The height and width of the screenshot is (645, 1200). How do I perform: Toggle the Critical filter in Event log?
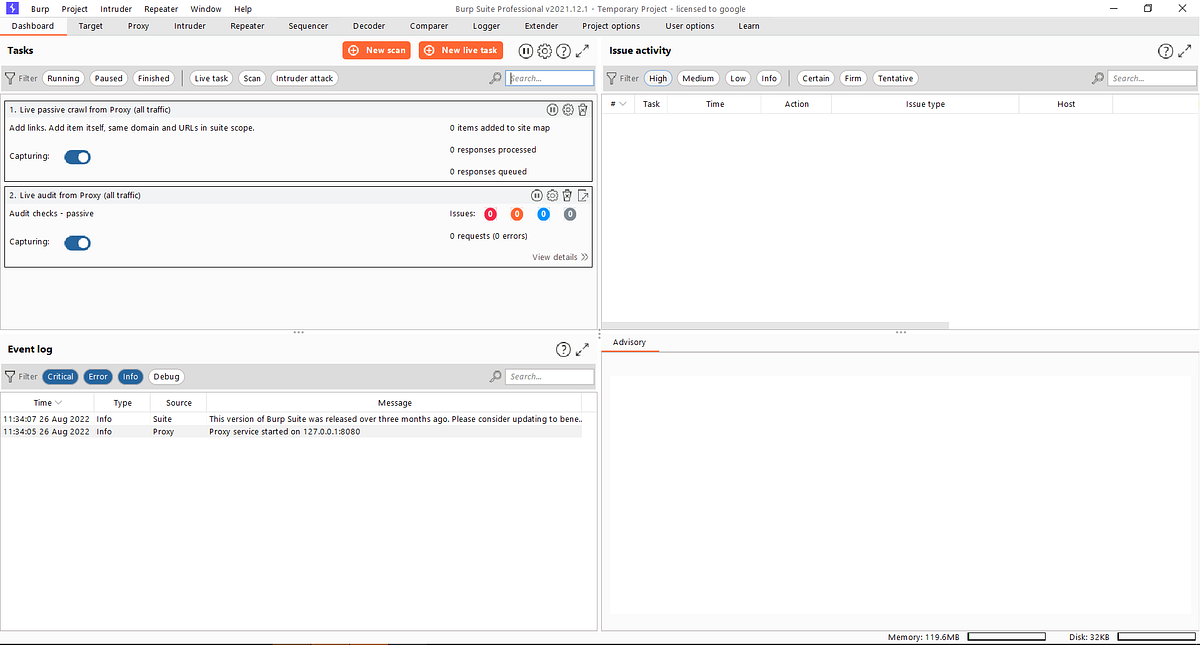tap(60, 376)
